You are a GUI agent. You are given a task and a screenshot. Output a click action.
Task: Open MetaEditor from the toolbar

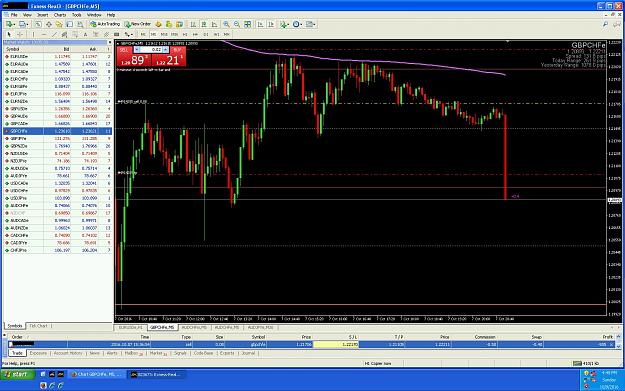point(158,24)
